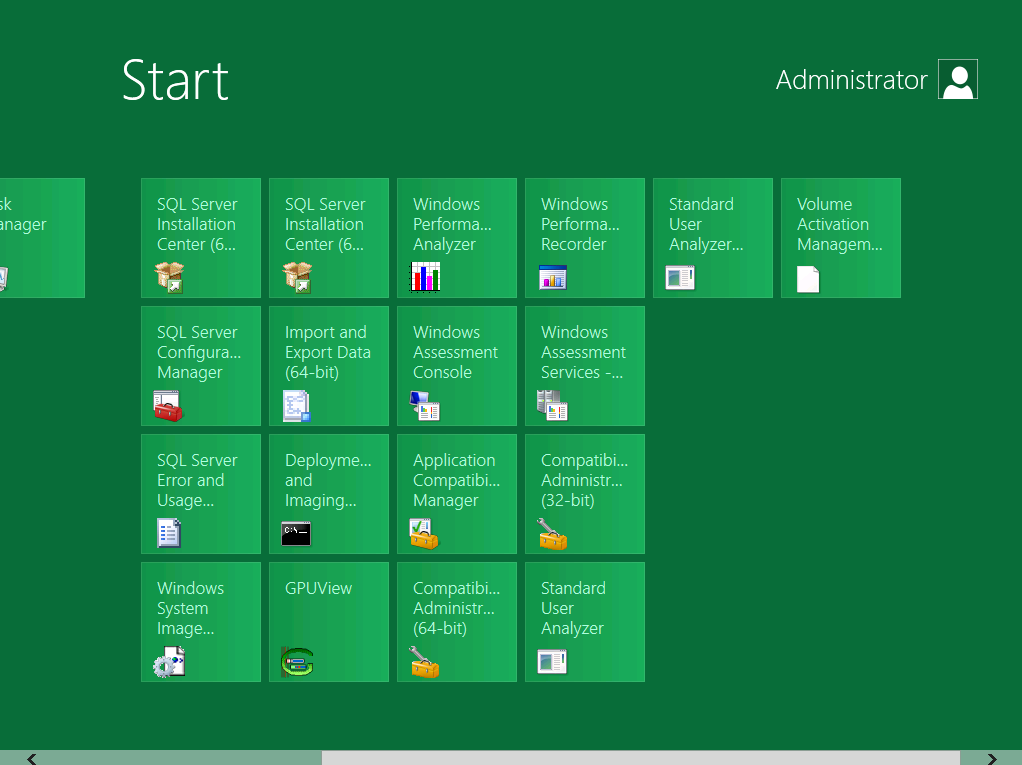Open SQL Server Installation Center (64-bit)
1022x765 pixels.
(x=200, y=238)
